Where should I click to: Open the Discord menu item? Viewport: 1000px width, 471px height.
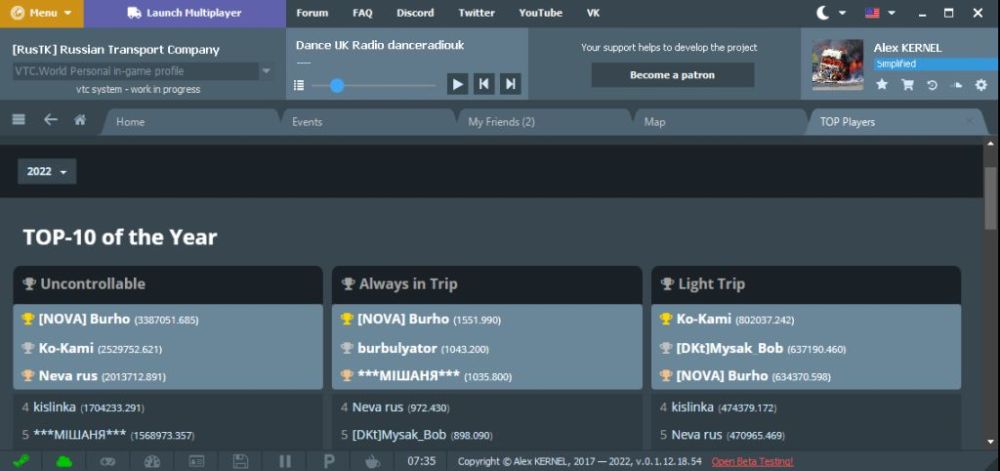pyautogui.click(x=414, y=13)
